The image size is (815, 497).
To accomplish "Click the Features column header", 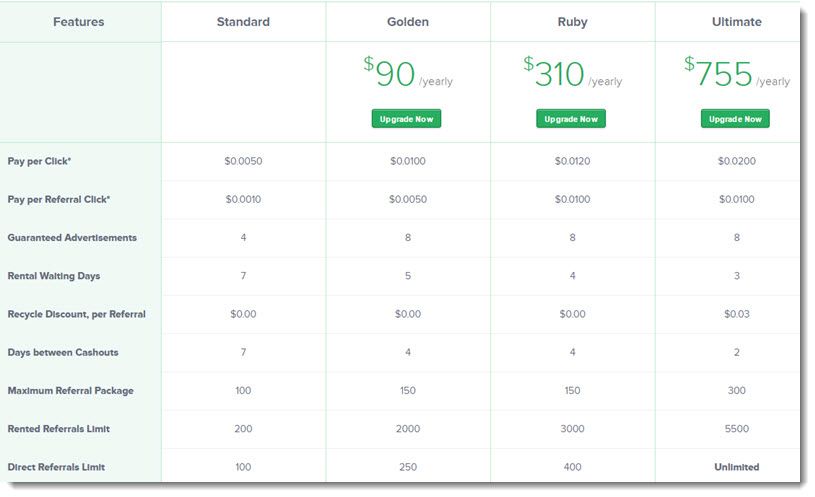I will pos(78,22).
